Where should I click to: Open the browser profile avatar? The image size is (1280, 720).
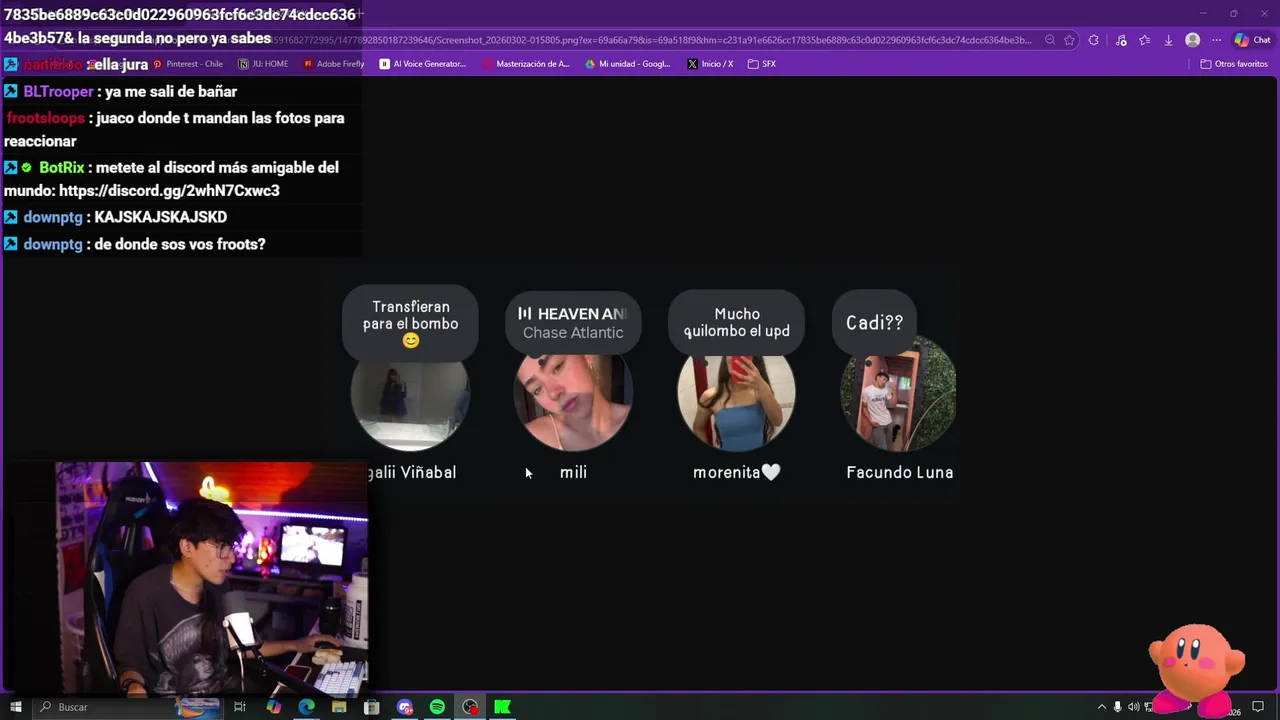1192,40
